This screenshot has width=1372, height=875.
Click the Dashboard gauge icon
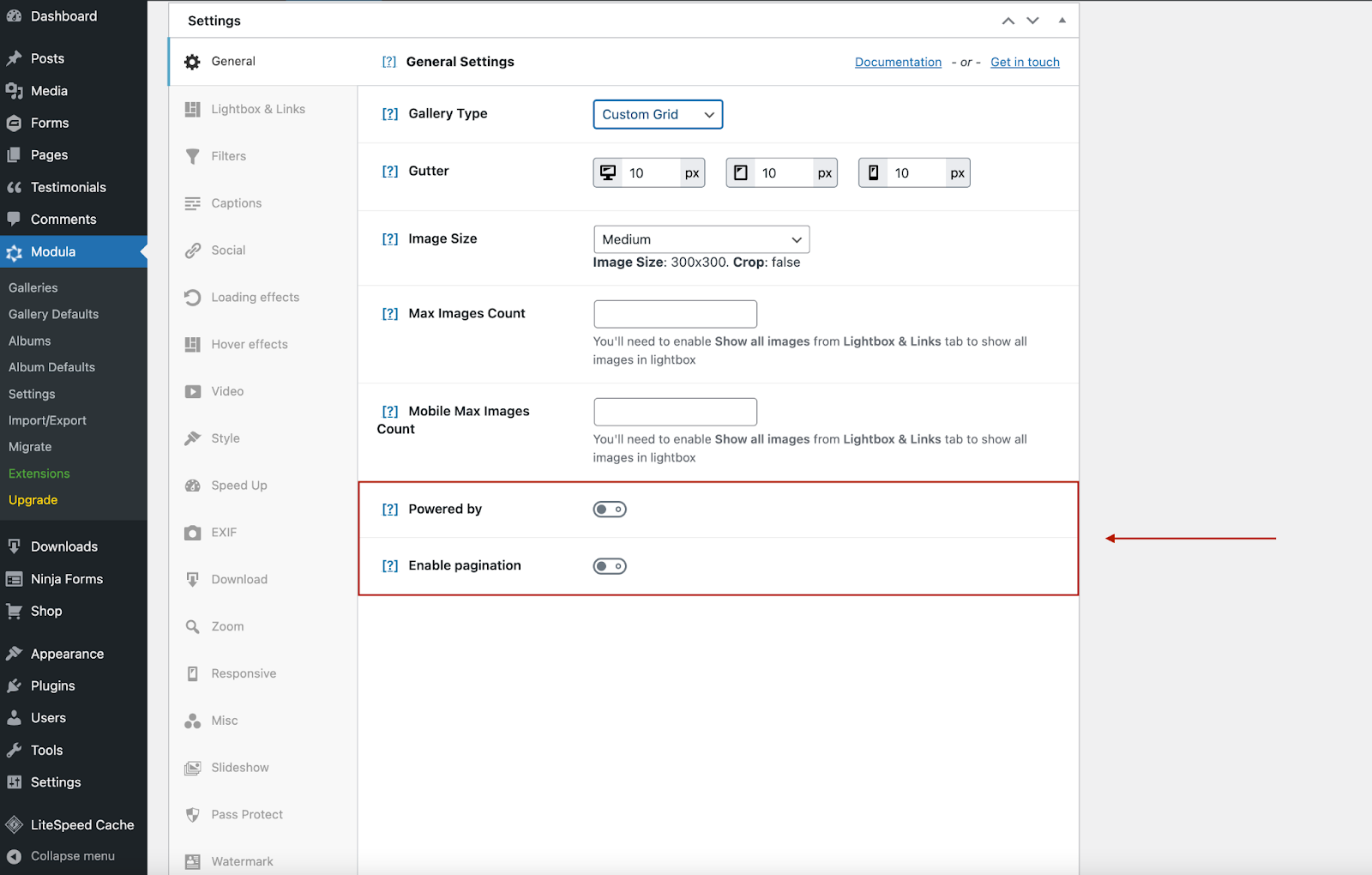[14, 16]
